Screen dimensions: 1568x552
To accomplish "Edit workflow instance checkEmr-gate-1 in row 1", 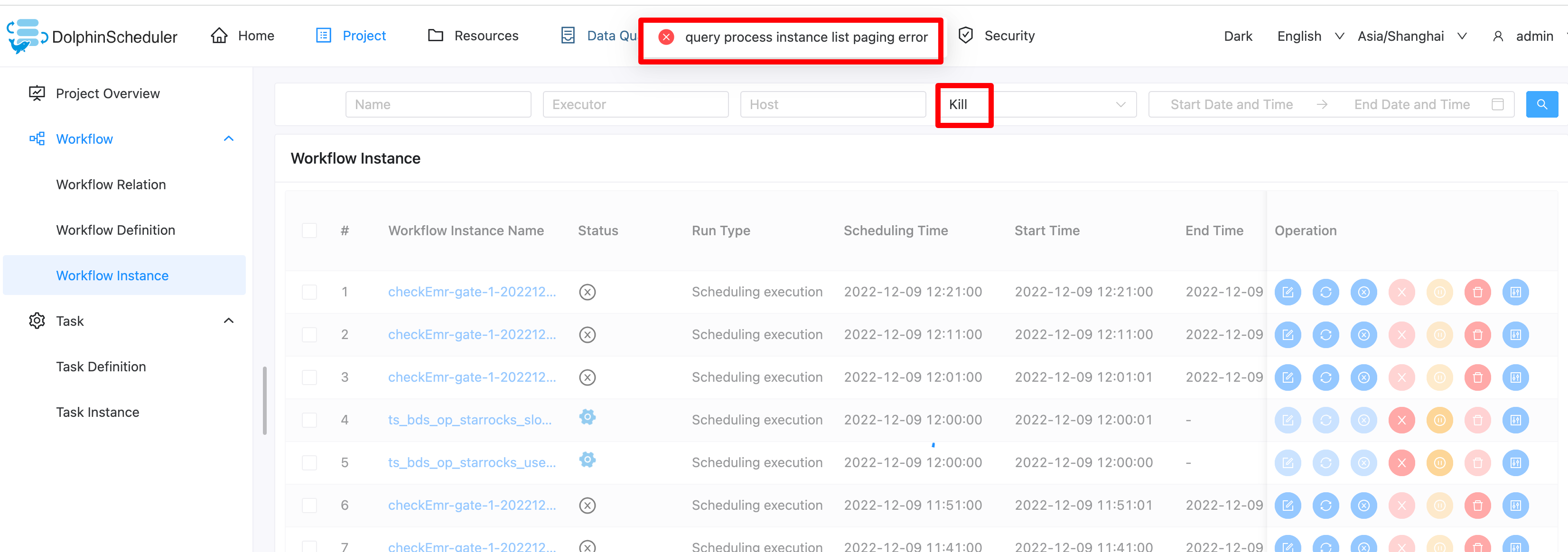I will [1288, 292].
